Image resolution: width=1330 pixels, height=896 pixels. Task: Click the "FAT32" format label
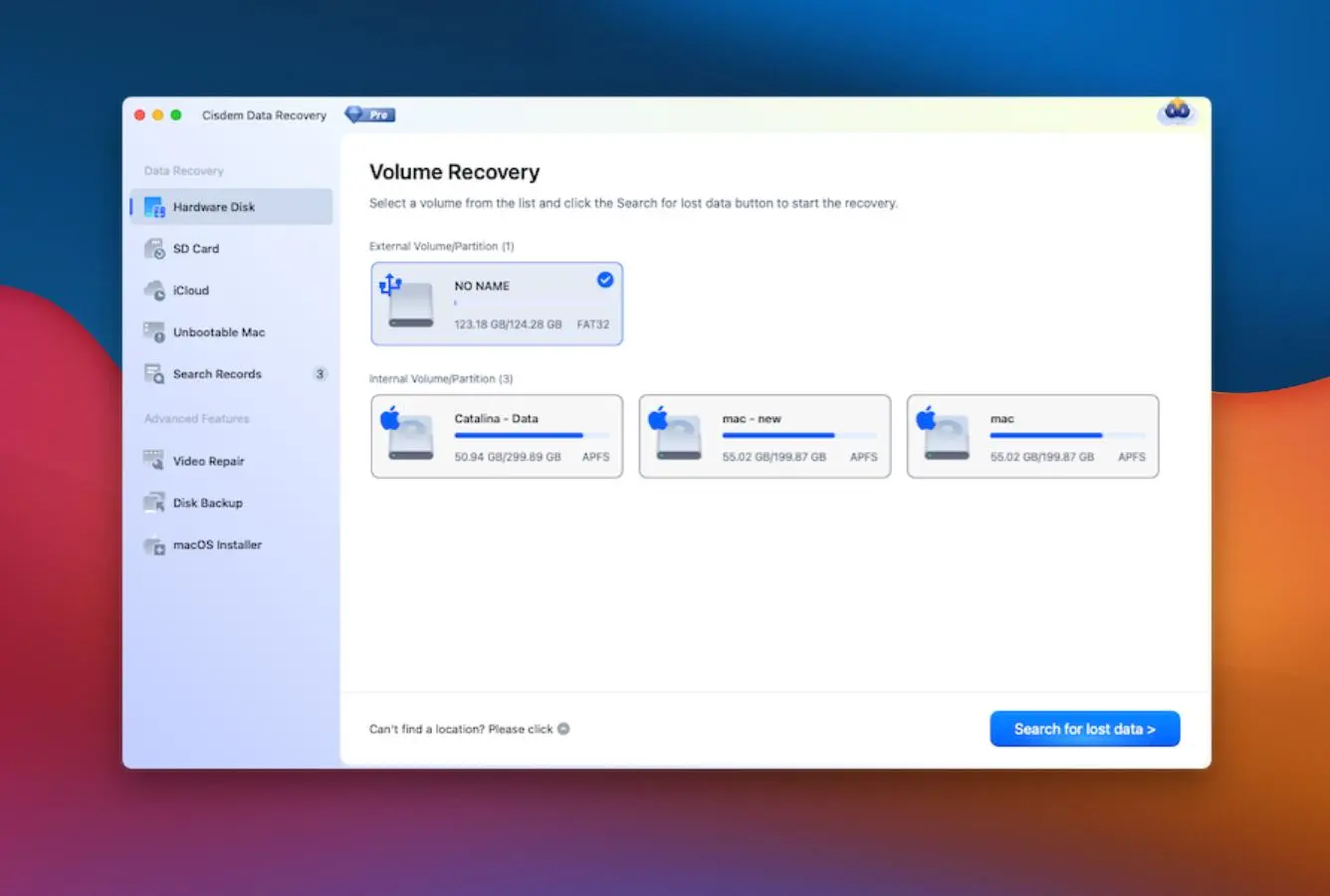(593, 325)
